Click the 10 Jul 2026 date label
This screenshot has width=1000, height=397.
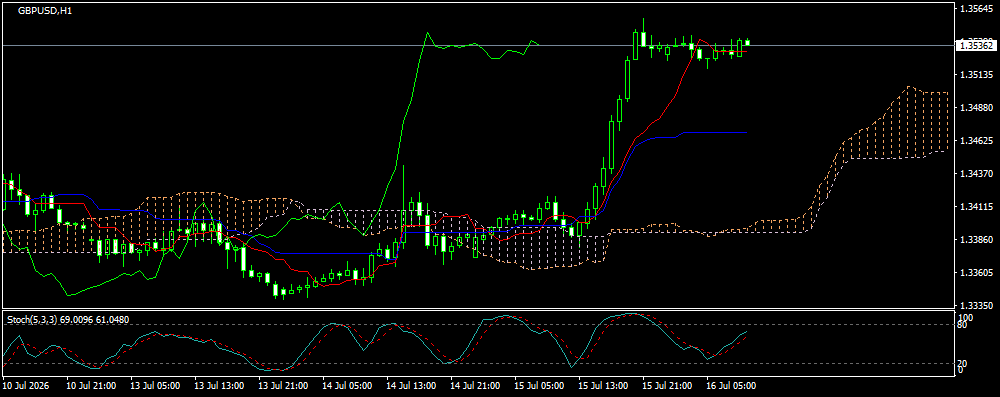(26, 386)
